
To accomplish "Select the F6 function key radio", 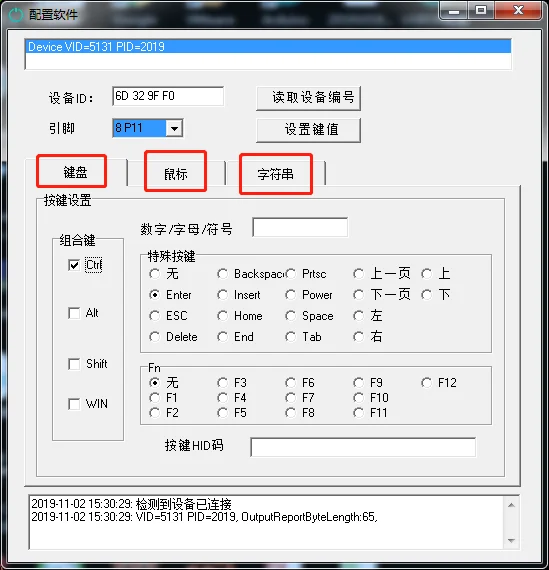I will click(290, 383).
